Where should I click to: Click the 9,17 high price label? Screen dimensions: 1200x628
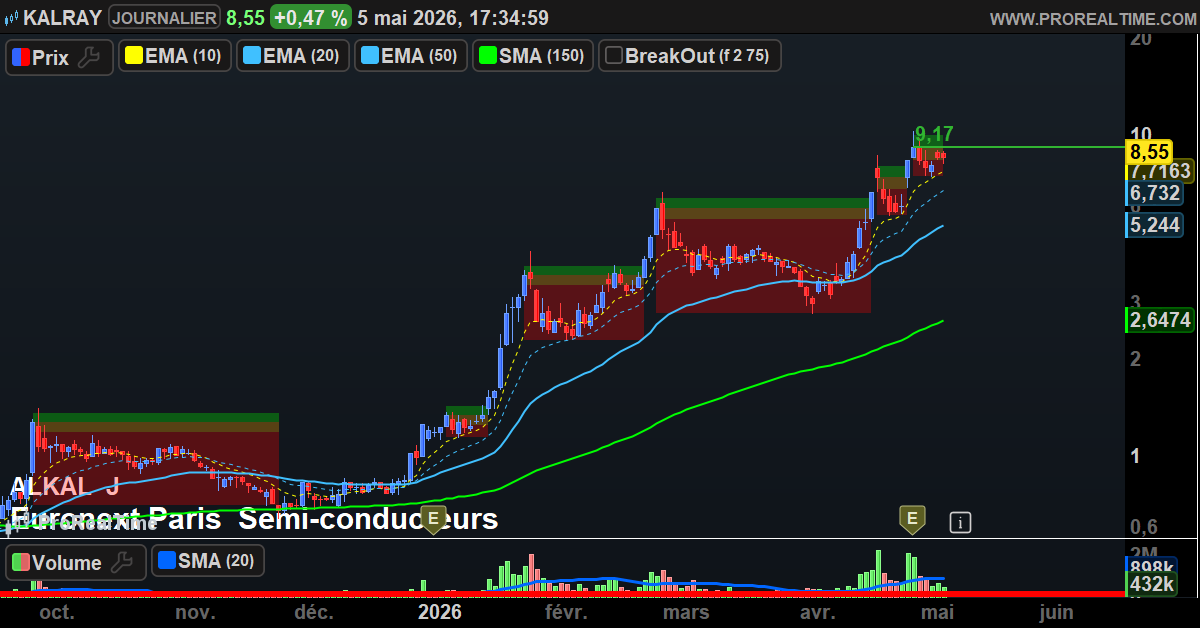[x=934, y=134]
